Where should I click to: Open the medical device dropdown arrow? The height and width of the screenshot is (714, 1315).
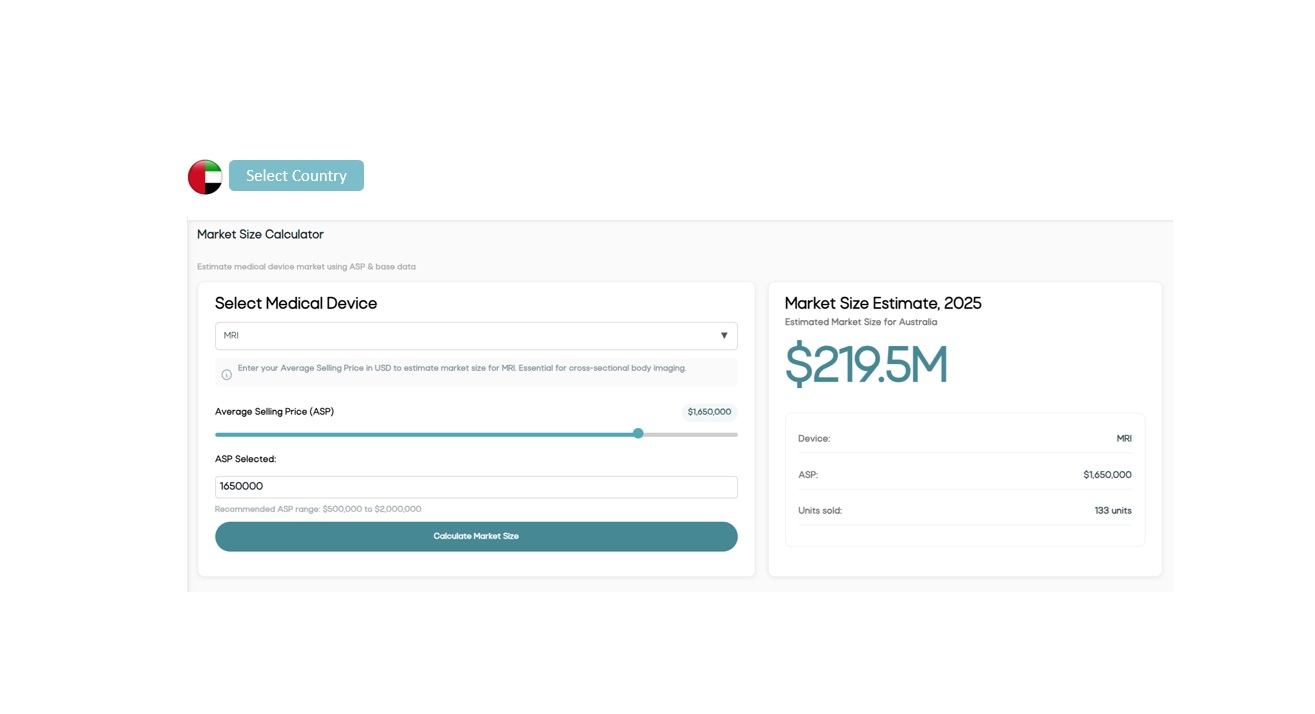(x=723, y=335)
